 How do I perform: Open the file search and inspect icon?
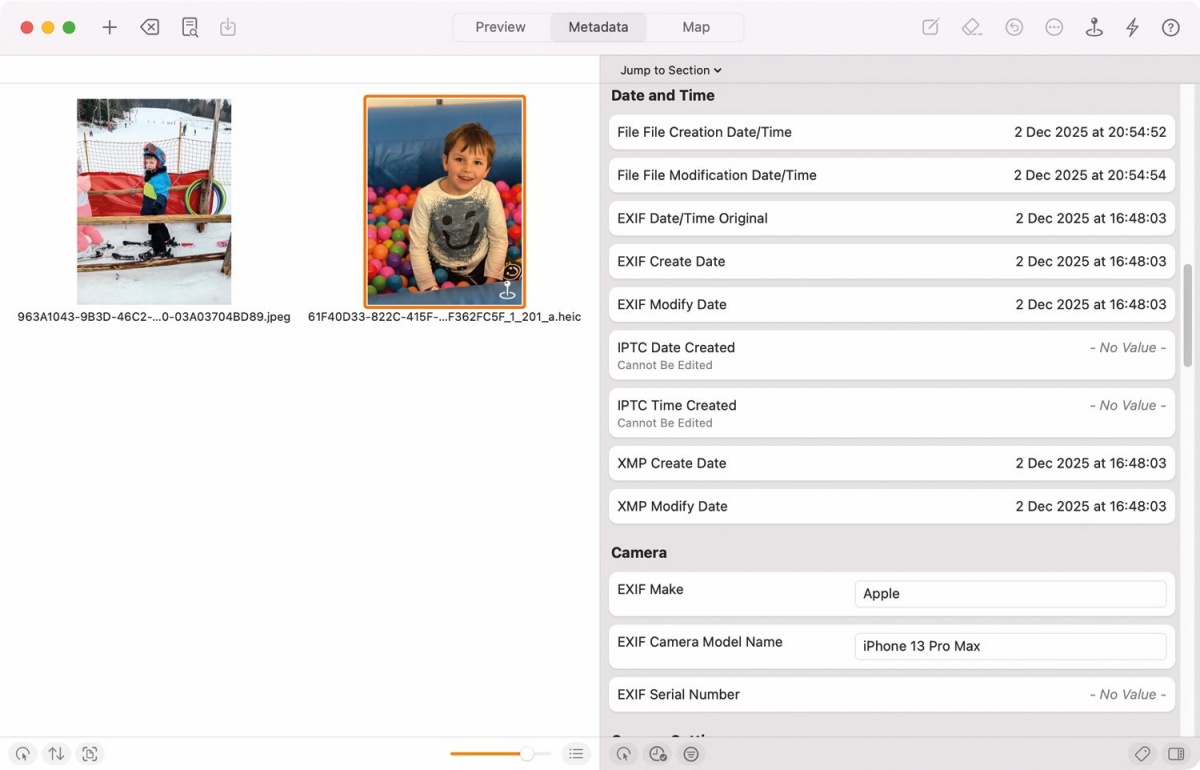190,27
